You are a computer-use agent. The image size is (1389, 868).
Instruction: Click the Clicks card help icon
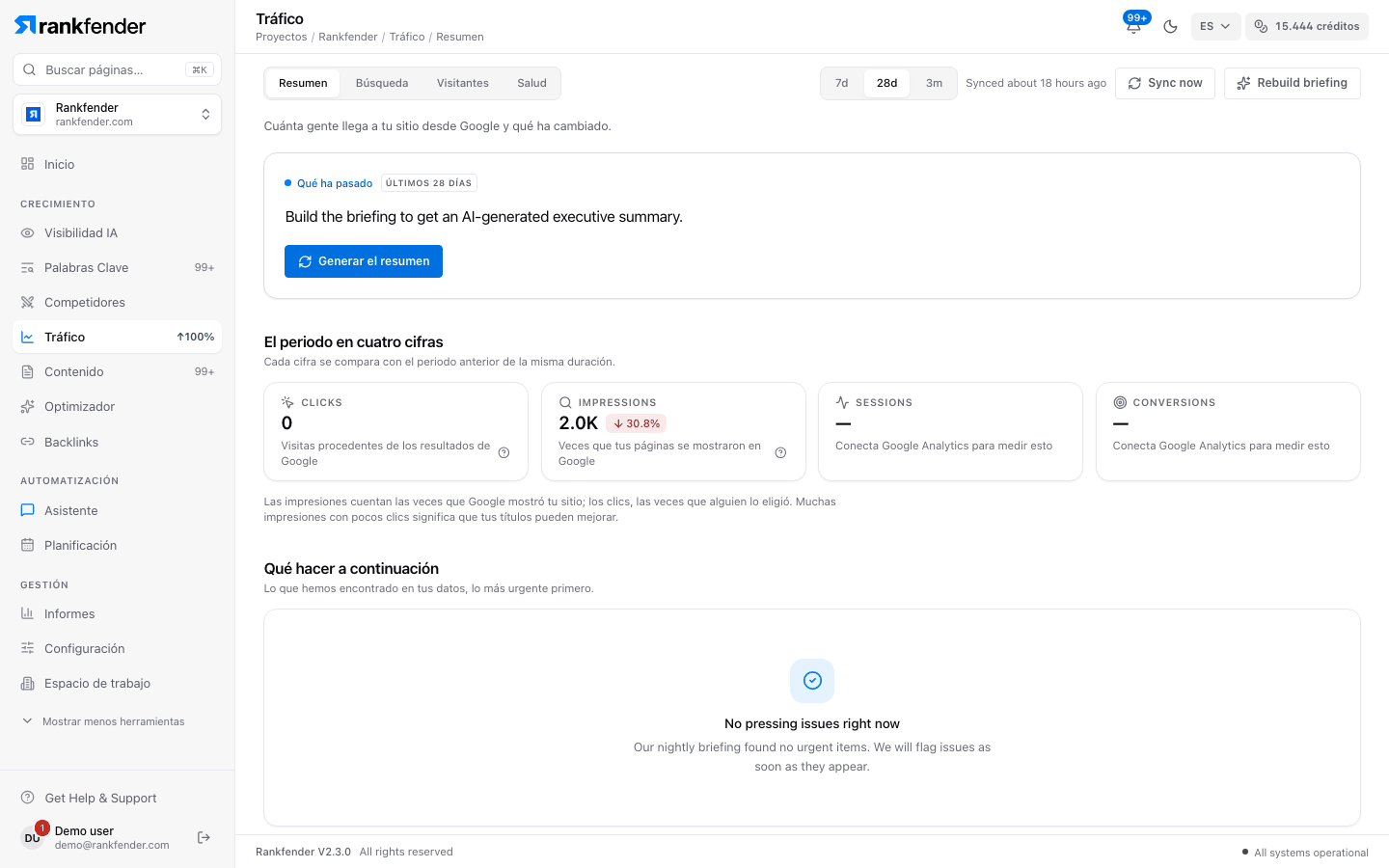[504, 453]
